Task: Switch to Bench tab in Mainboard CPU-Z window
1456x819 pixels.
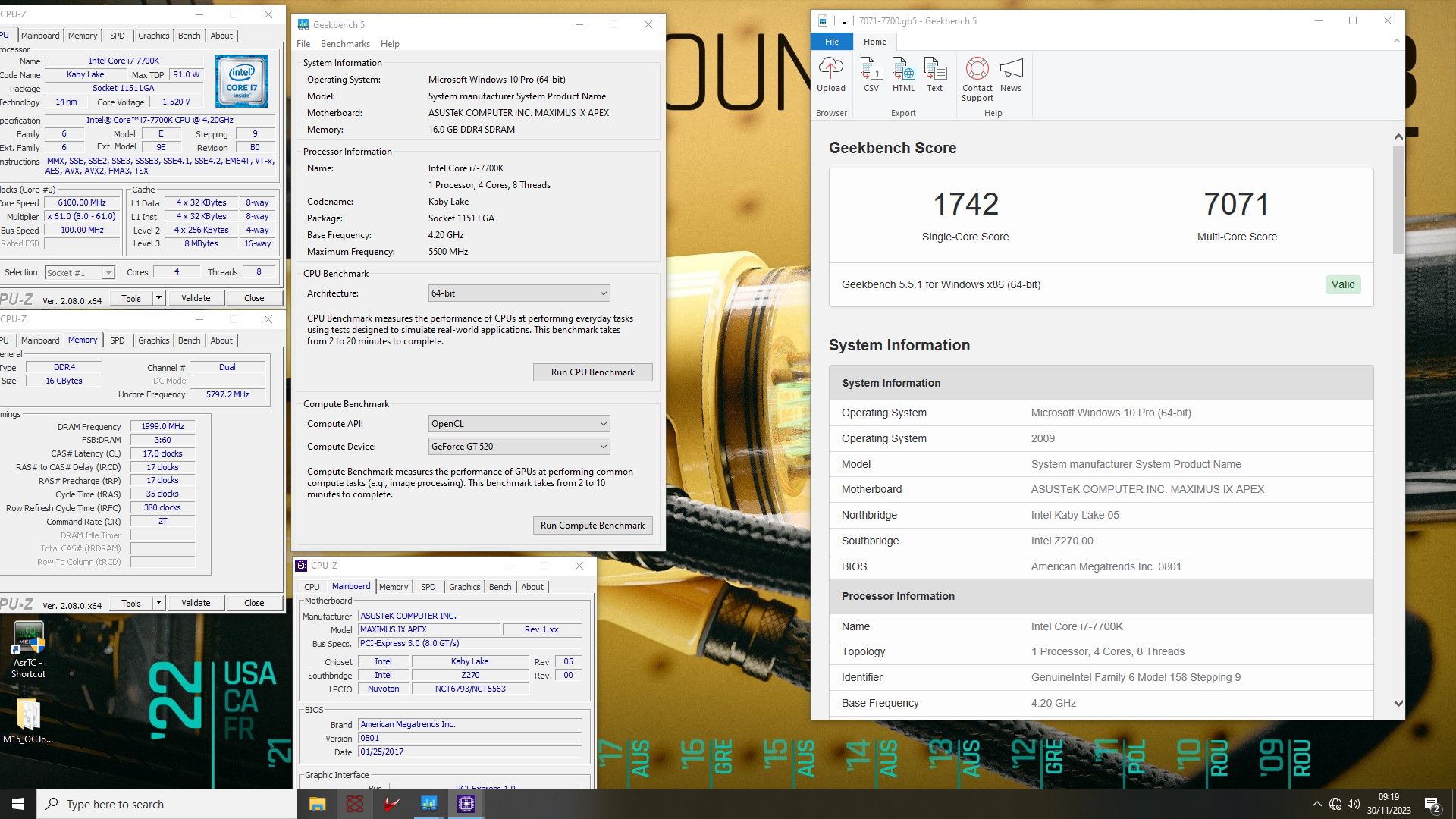Action: [x=500, y=587]
